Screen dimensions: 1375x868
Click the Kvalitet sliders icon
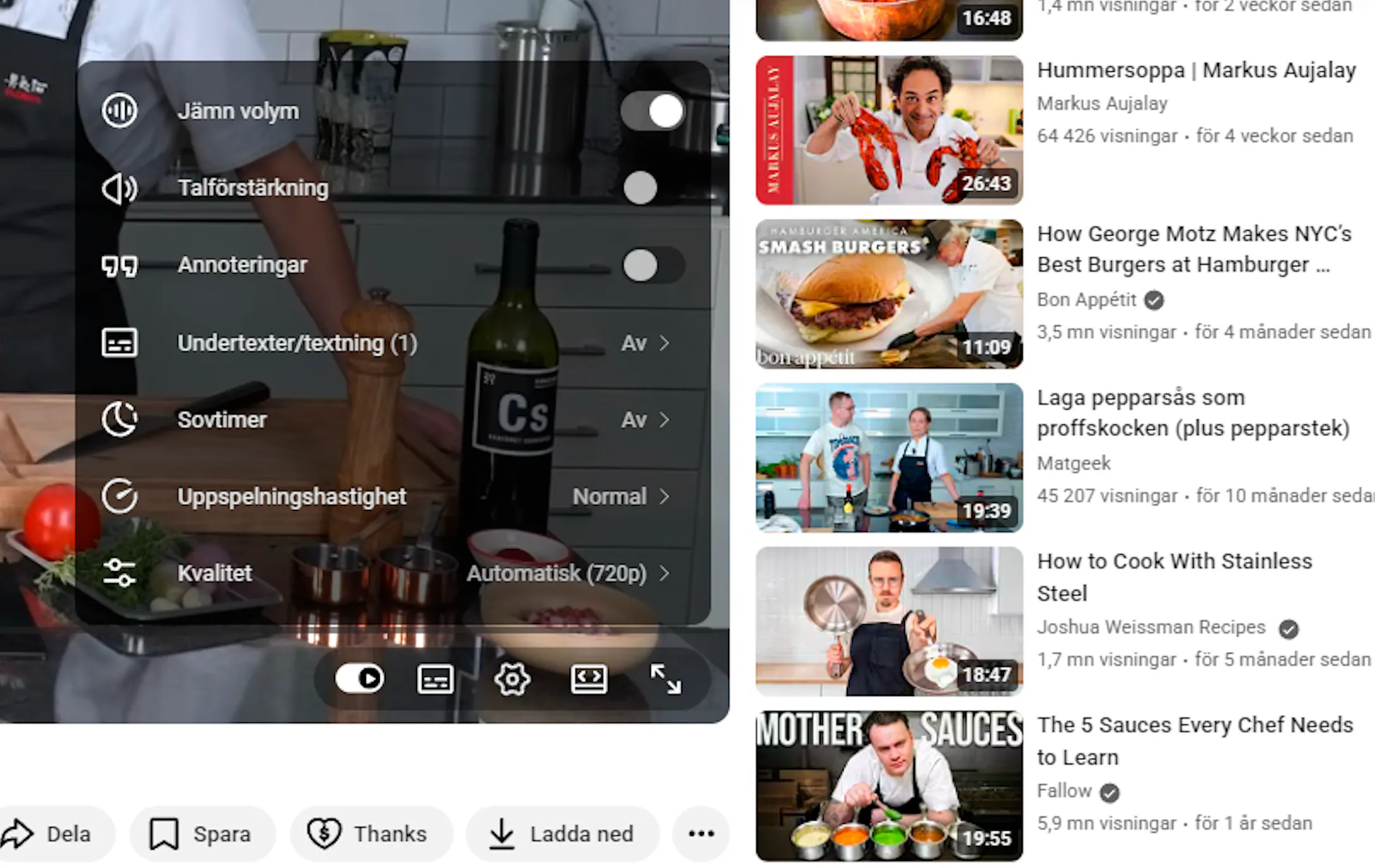pos(119,573)
